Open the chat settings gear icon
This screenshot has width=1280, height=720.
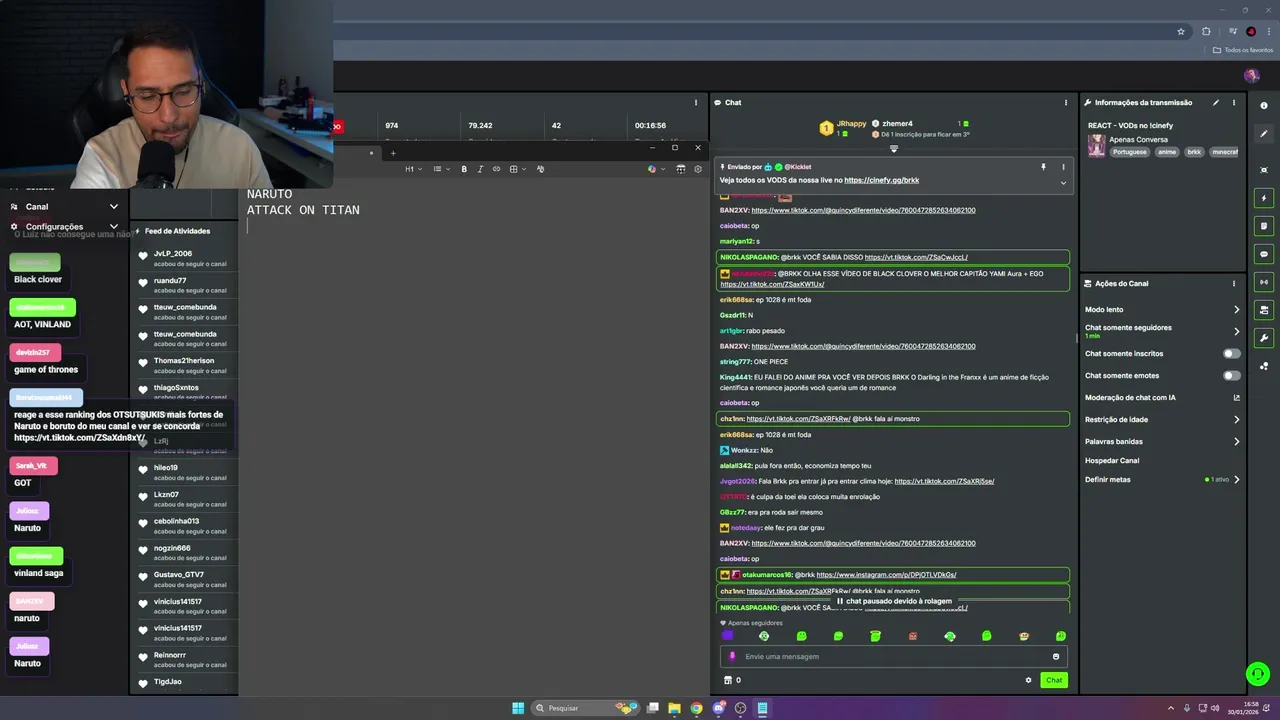(x=1028, y=680)
